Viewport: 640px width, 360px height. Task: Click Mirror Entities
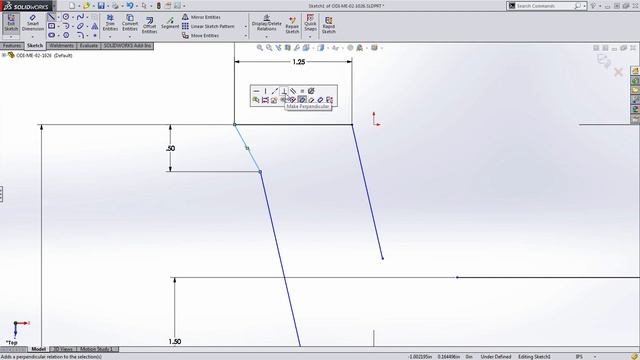pyautogui.click(x=201, y=17)
